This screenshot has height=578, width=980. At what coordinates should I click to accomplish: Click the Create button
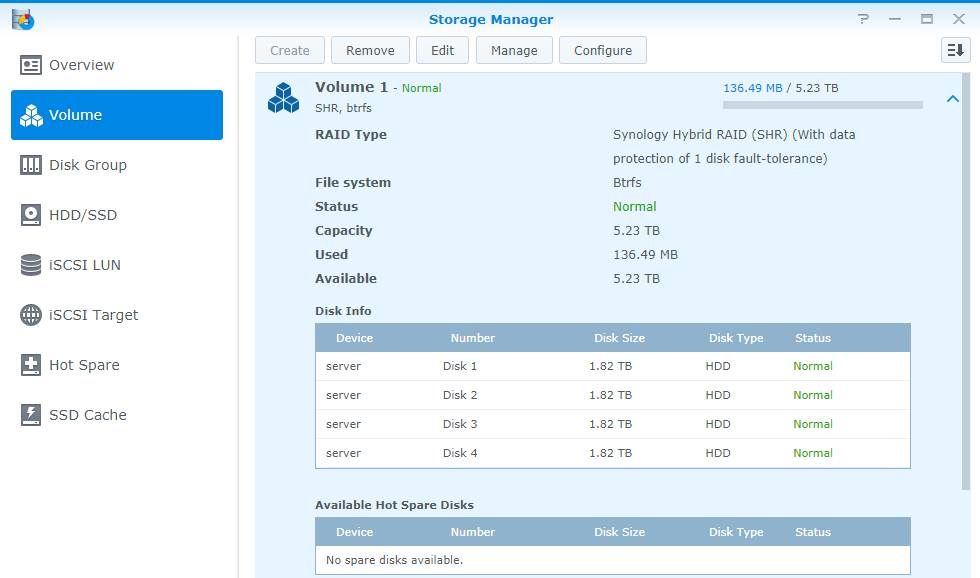click(290, 50)
